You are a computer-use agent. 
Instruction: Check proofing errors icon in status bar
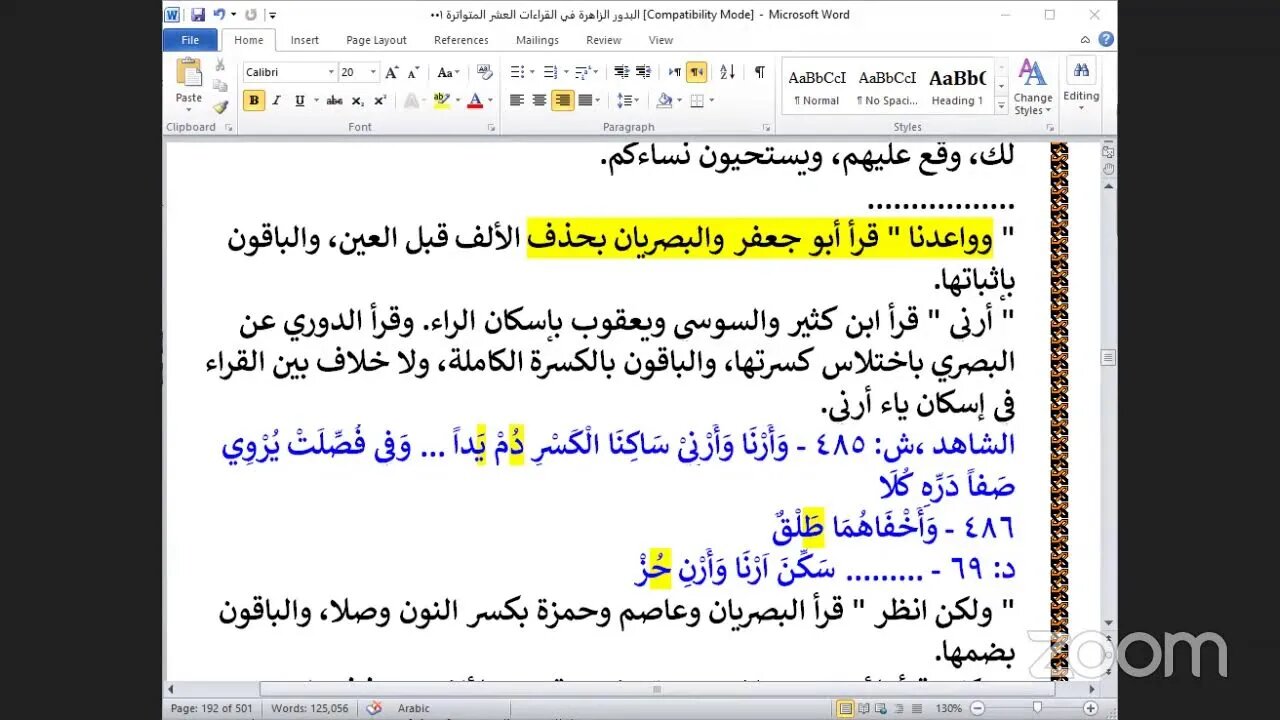374,708
